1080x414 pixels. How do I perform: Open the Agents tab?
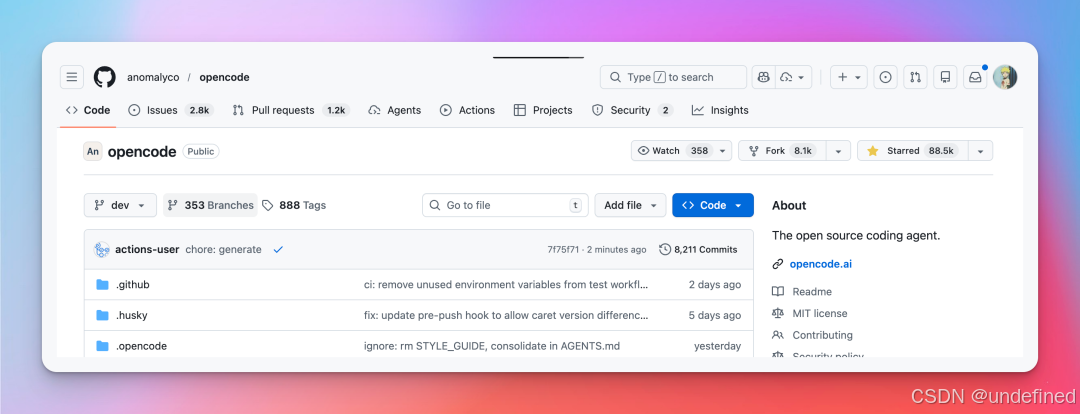point(395,110)
